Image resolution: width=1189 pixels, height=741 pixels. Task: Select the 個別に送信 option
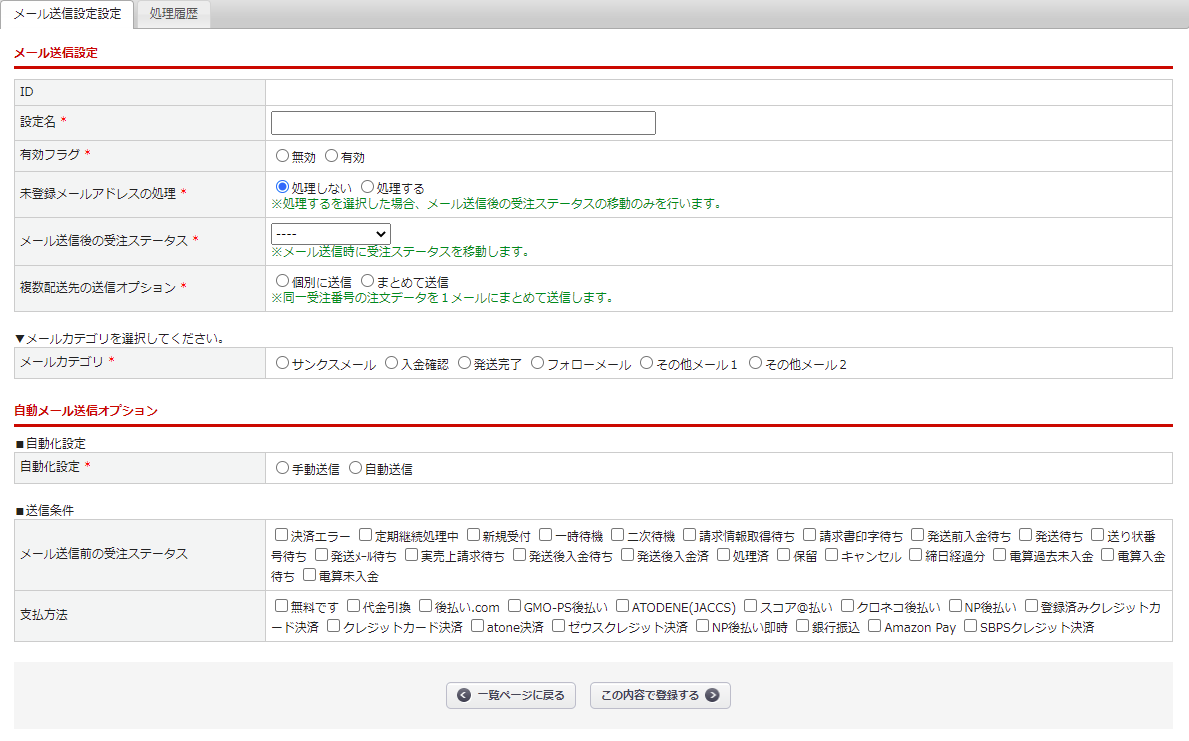coord(282,281)
